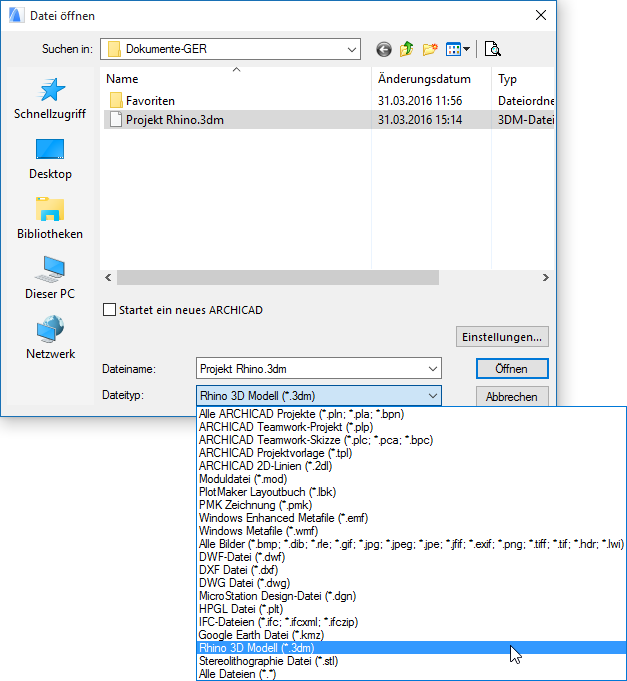Open Netzwerk in the sidebar
Image resolution: width=627 pixels, height=681 pixels.
pyautogui.click(x=50, y=337)
